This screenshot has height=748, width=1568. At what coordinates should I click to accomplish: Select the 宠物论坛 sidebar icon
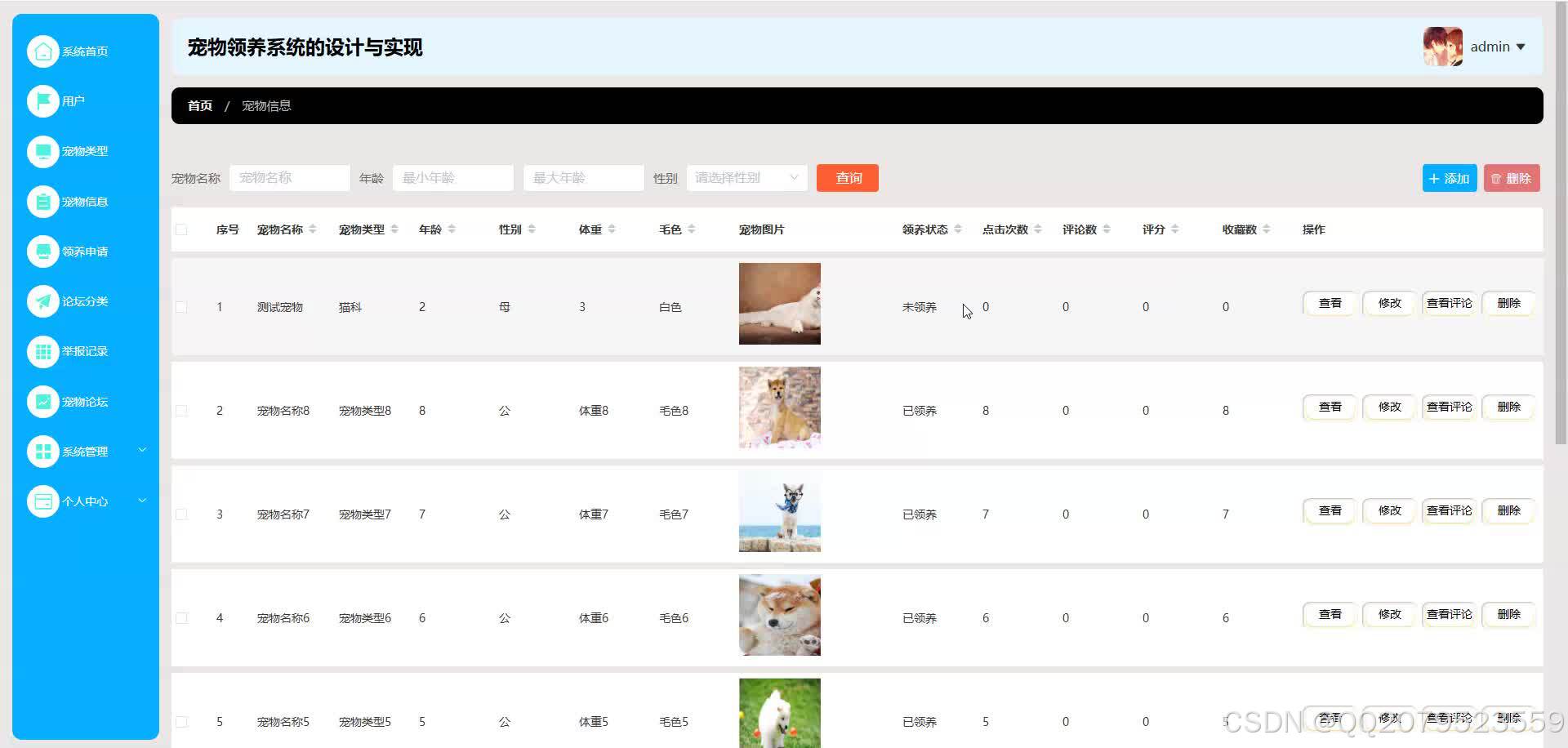[x=44, y=402]
